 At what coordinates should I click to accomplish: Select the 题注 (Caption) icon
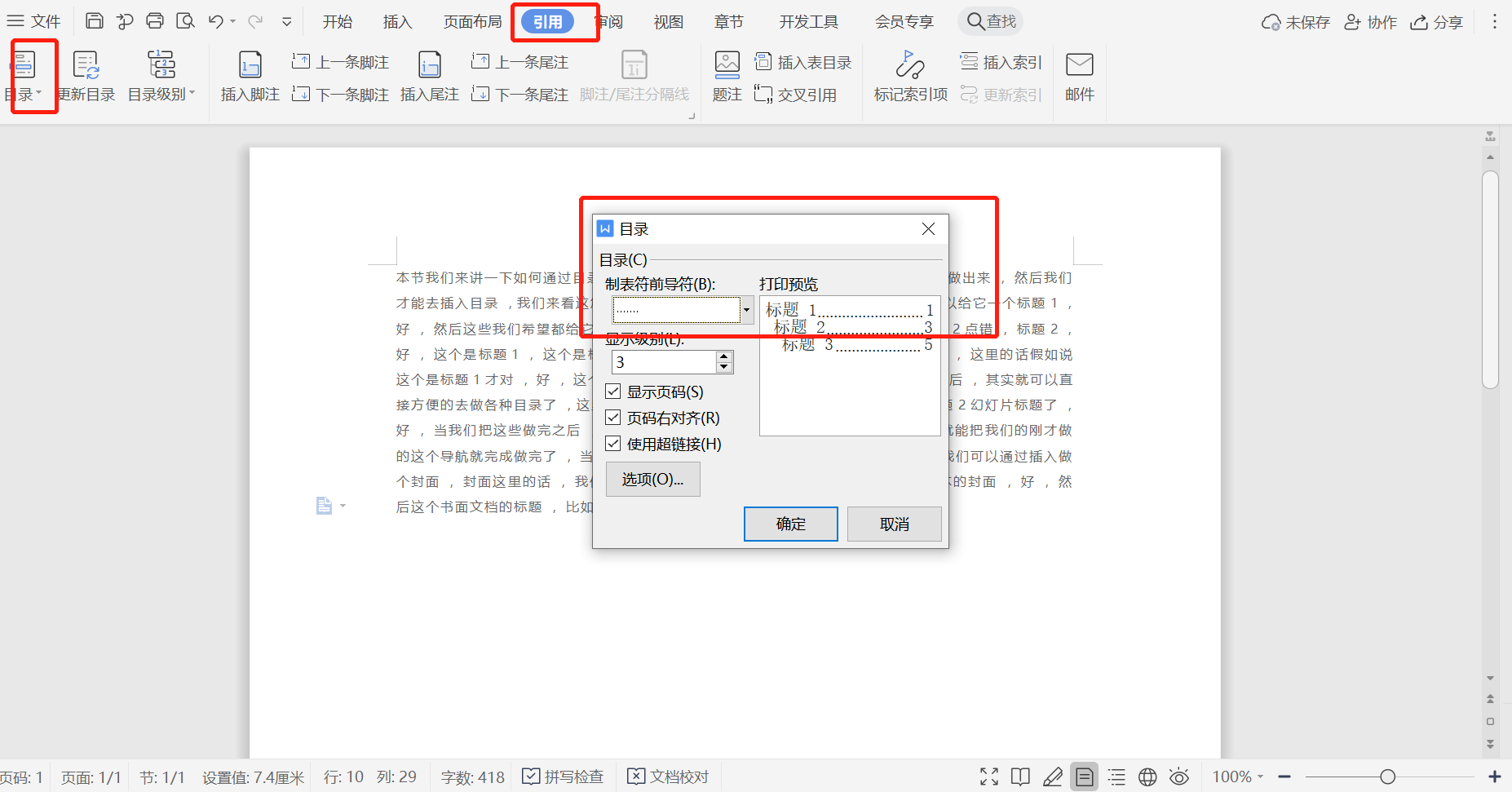727,76
